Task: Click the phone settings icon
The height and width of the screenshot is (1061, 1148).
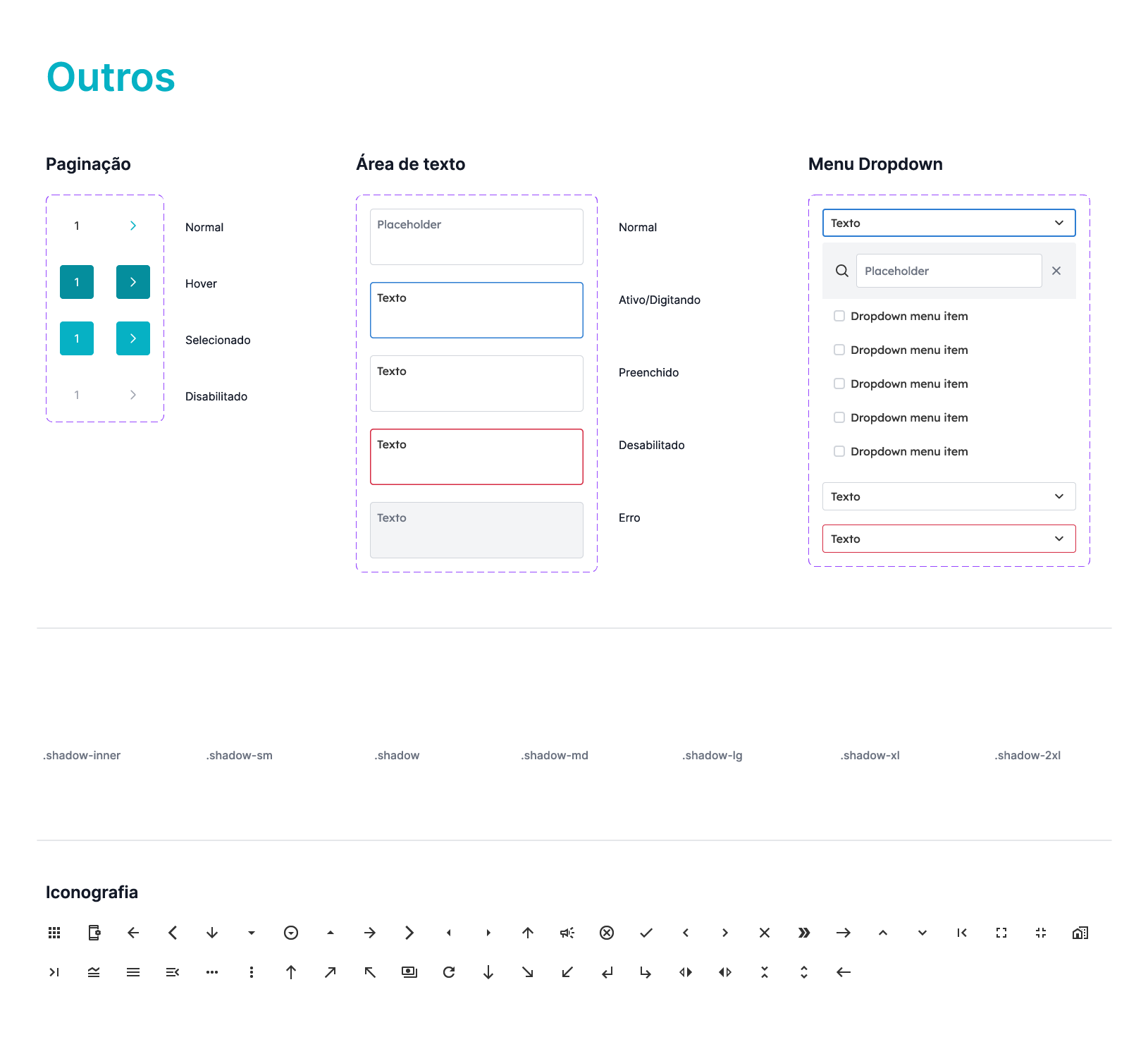Action: tap(94, 933)
